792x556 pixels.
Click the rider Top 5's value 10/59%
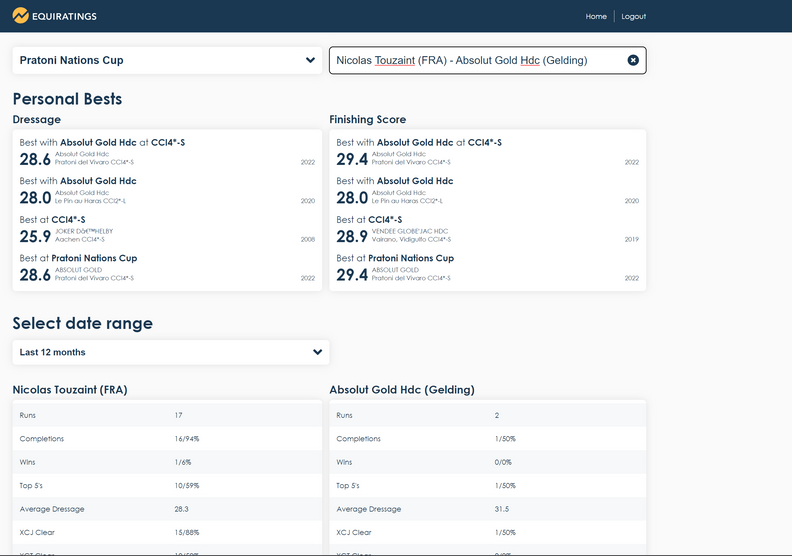[x=187, y=486]
